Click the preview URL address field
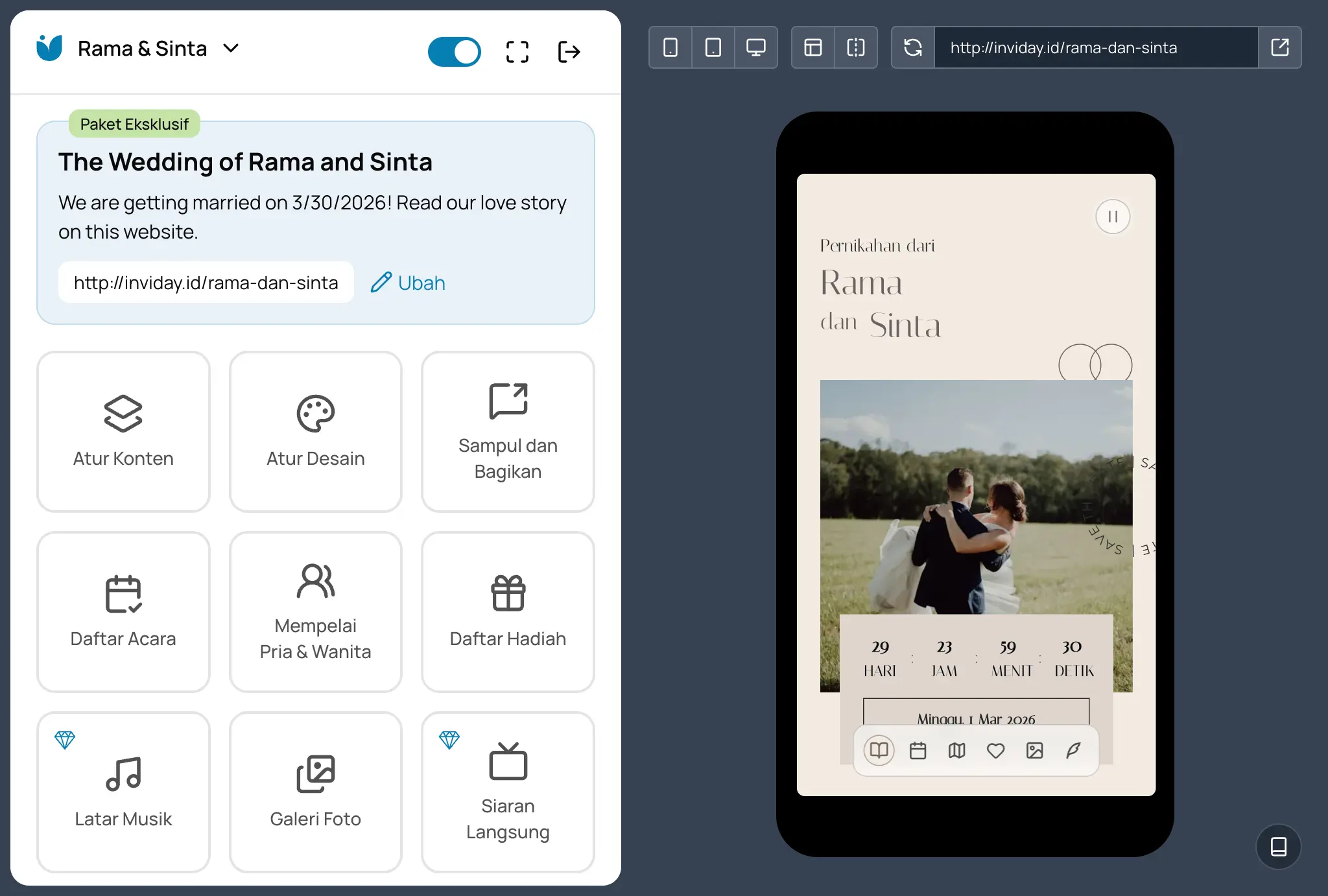The width and height of the screenshot is (1328, 896). [1096, 47]
